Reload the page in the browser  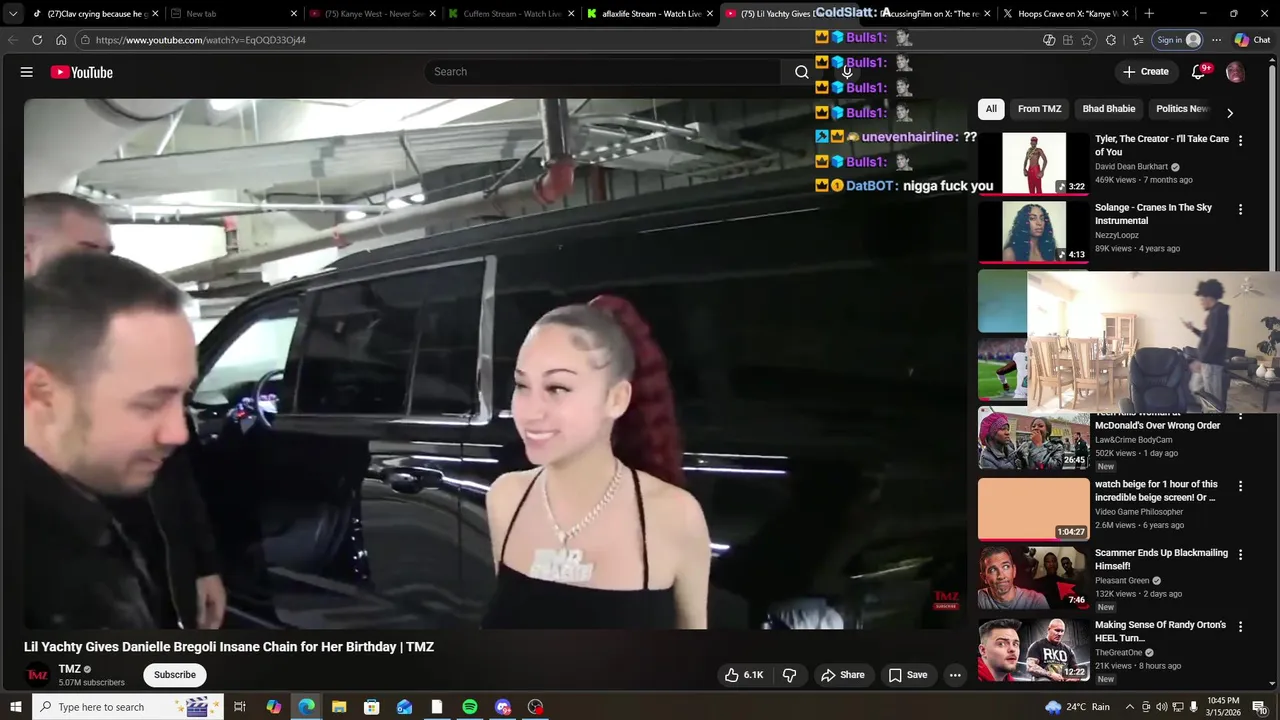tap(37, 40)
